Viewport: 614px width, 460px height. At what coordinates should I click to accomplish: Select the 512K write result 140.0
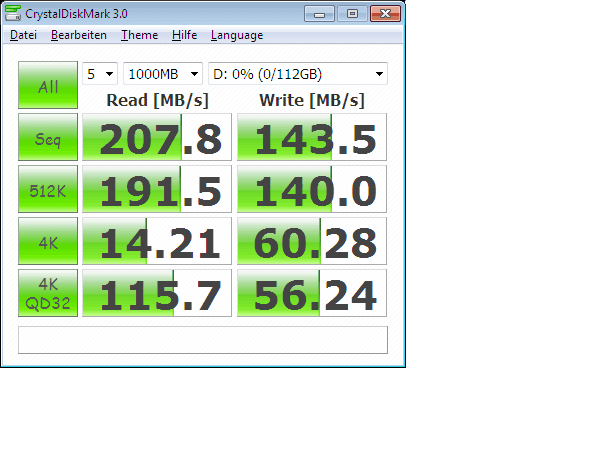[312, 189]
